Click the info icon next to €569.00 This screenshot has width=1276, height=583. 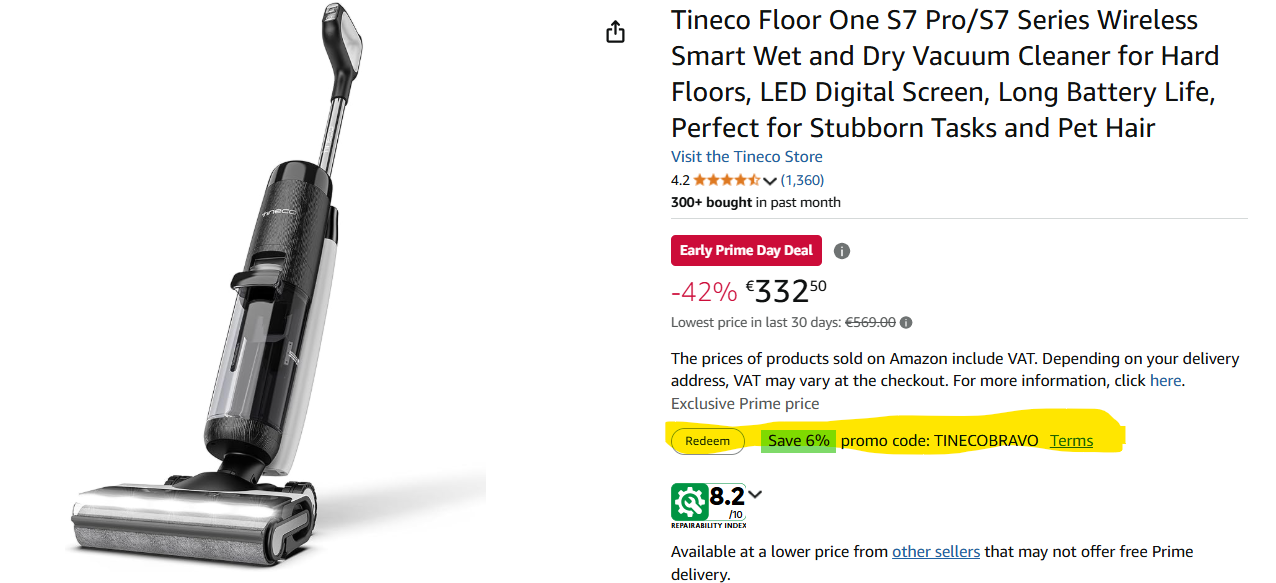coord(906,323)
